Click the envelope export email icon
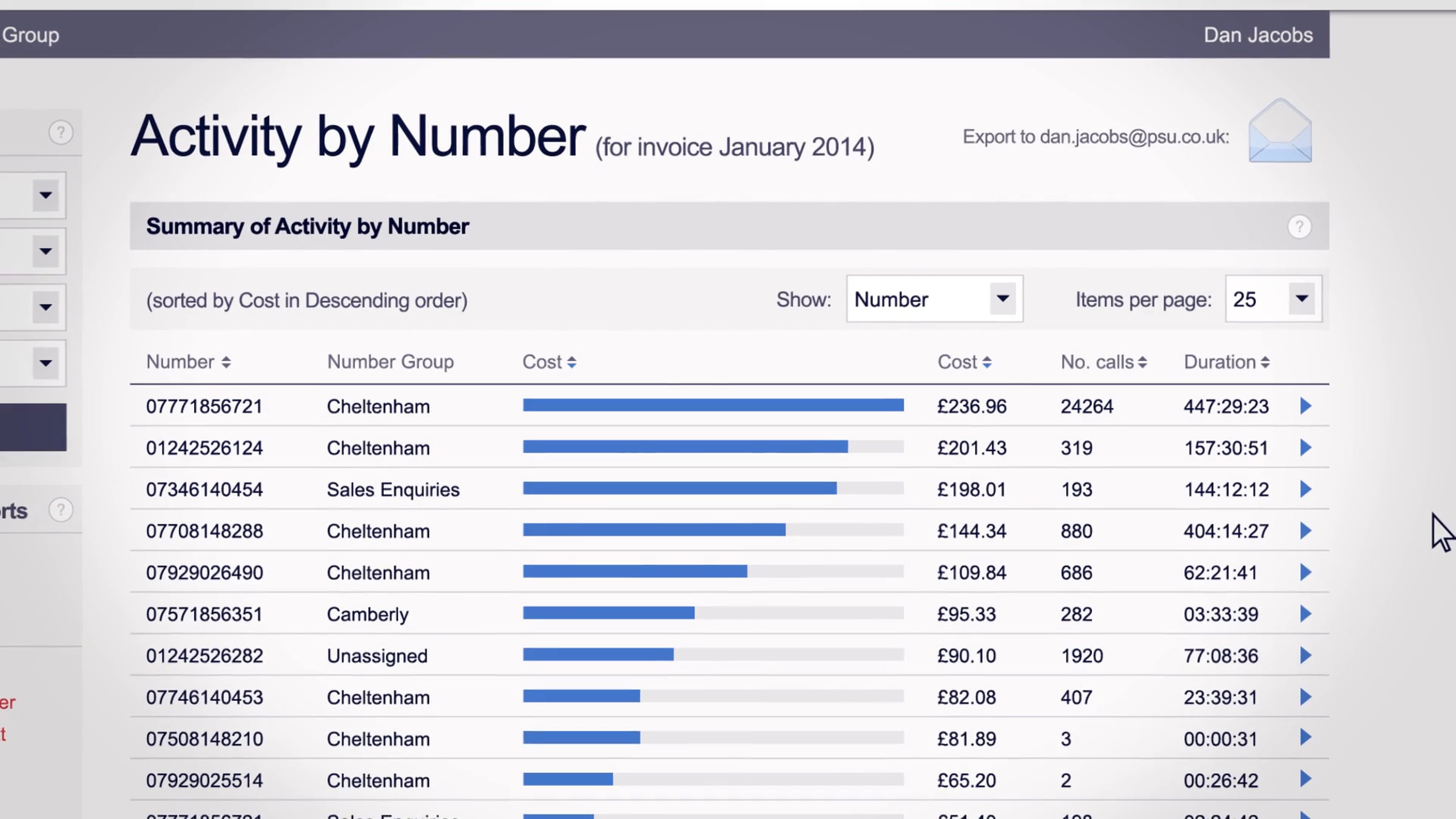 [1280, 131]
